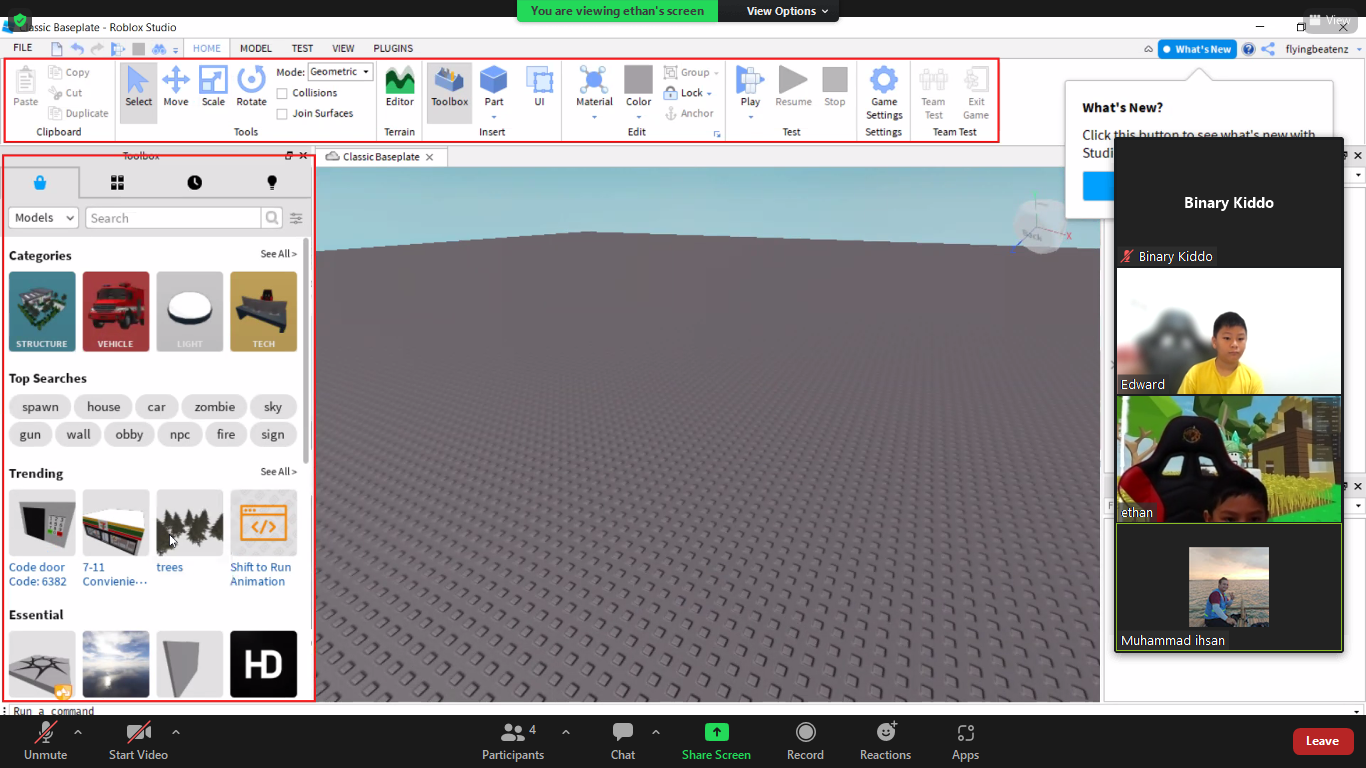Switch to the TEST ribbon tab
Viewport: 1366px width, 768px height.
pyautogui.click(x=302, y=48)
